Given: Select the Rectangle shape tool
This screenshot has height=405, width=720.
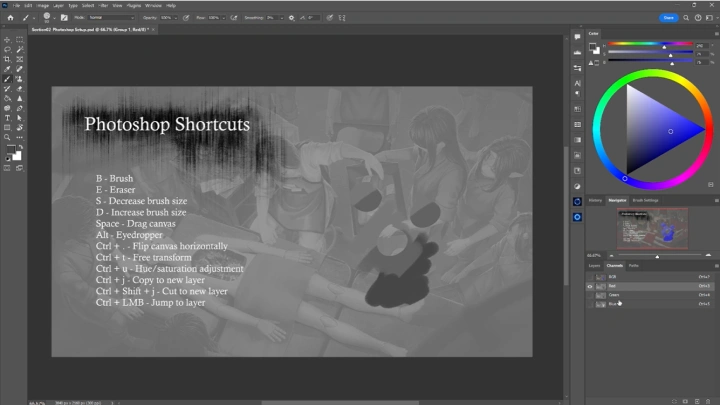Looking at the screenshot, I should [x=7, y=128].
